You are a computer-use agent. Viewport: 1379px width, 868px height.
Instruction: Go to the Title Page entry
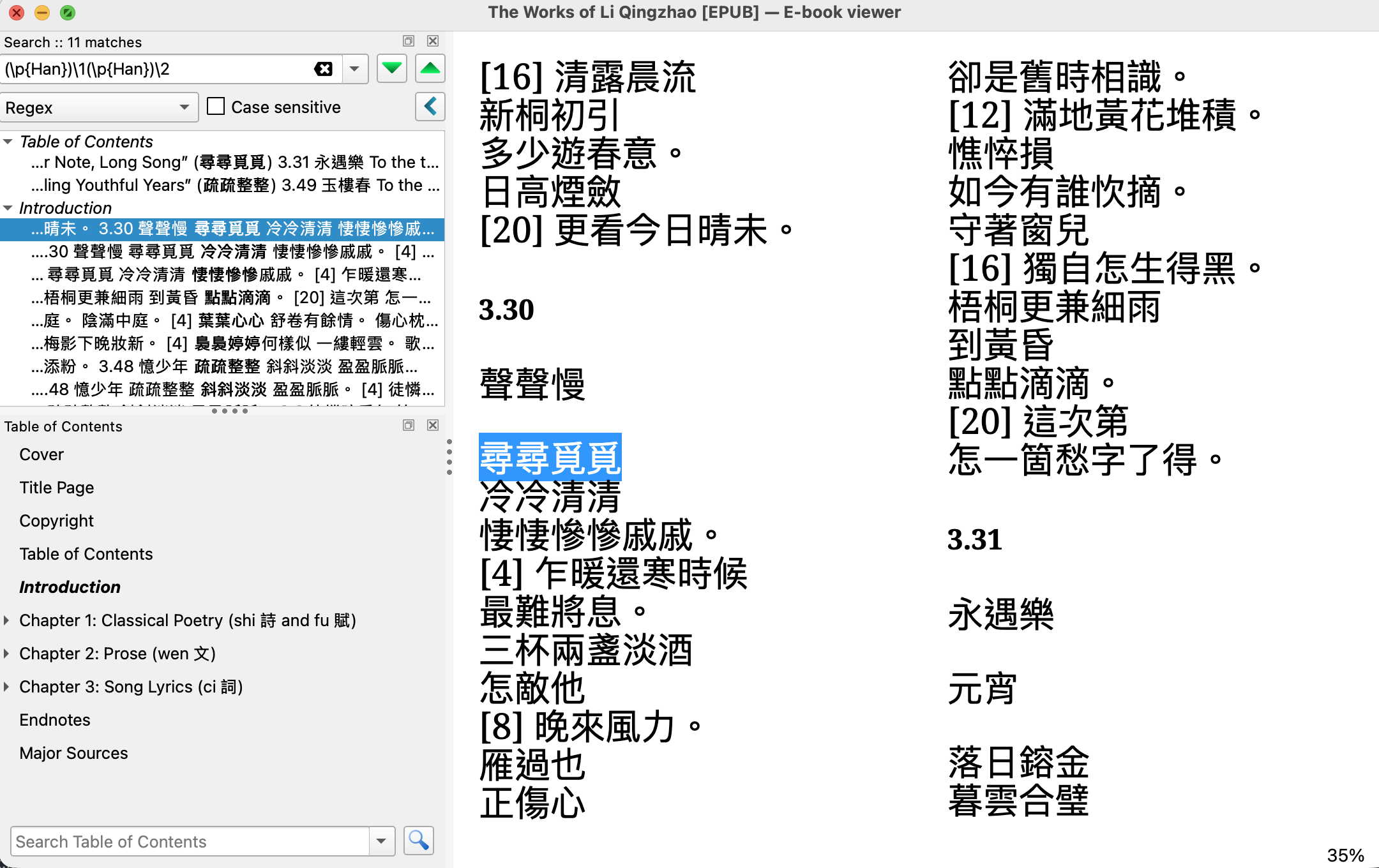click(57, 488)
